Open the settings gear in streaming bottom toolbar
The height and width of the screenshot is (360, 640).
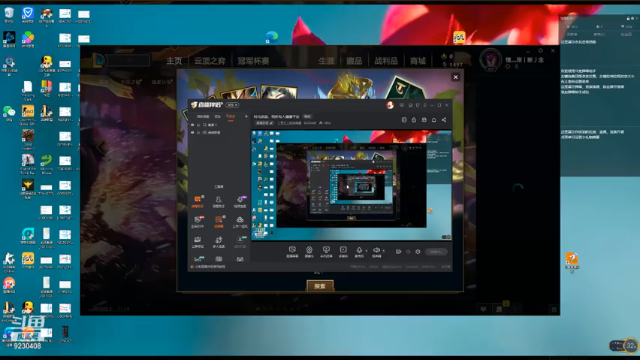click(x=418, y=251)
